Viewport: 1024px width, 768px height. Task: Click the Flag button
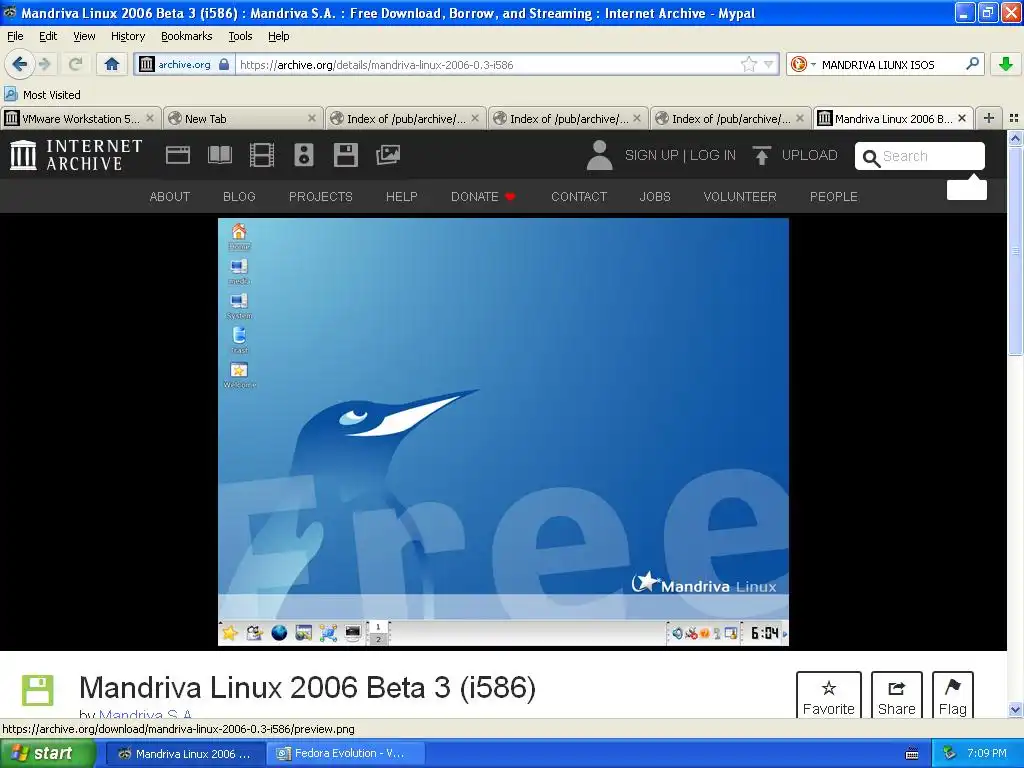[952, 697]
